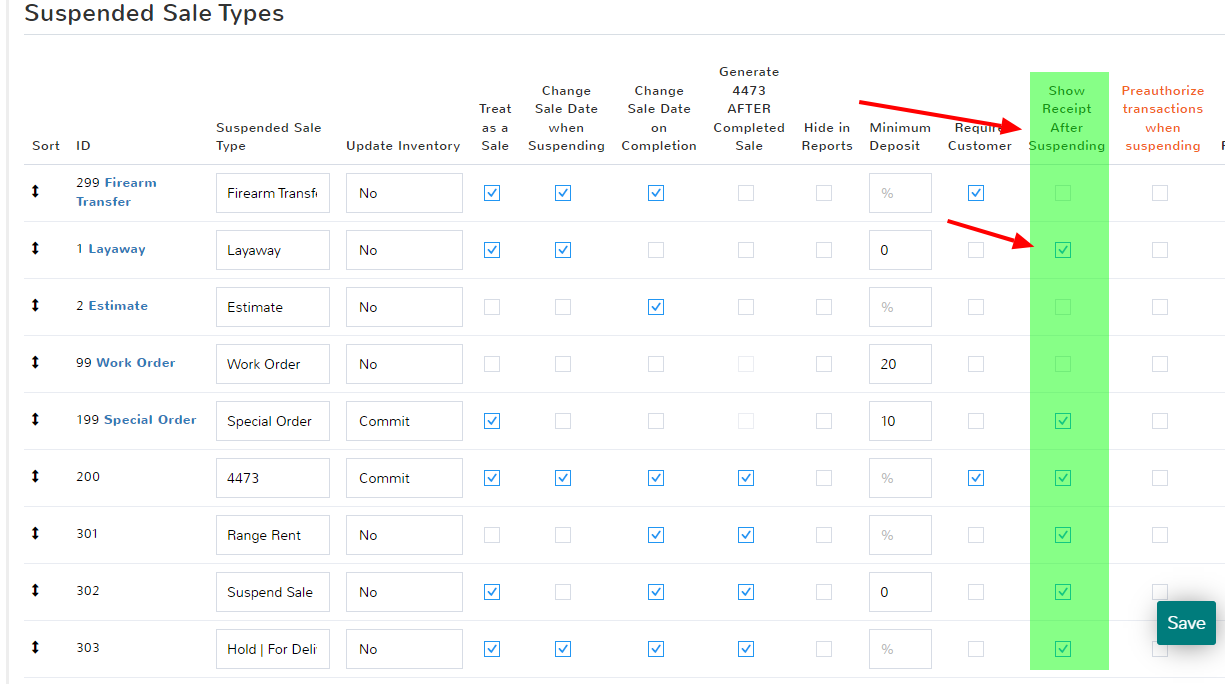Enable Treat as a Sale for Work Order
Image resolution: width=1225 pixels, height=684 pixels.
point(491,364)
